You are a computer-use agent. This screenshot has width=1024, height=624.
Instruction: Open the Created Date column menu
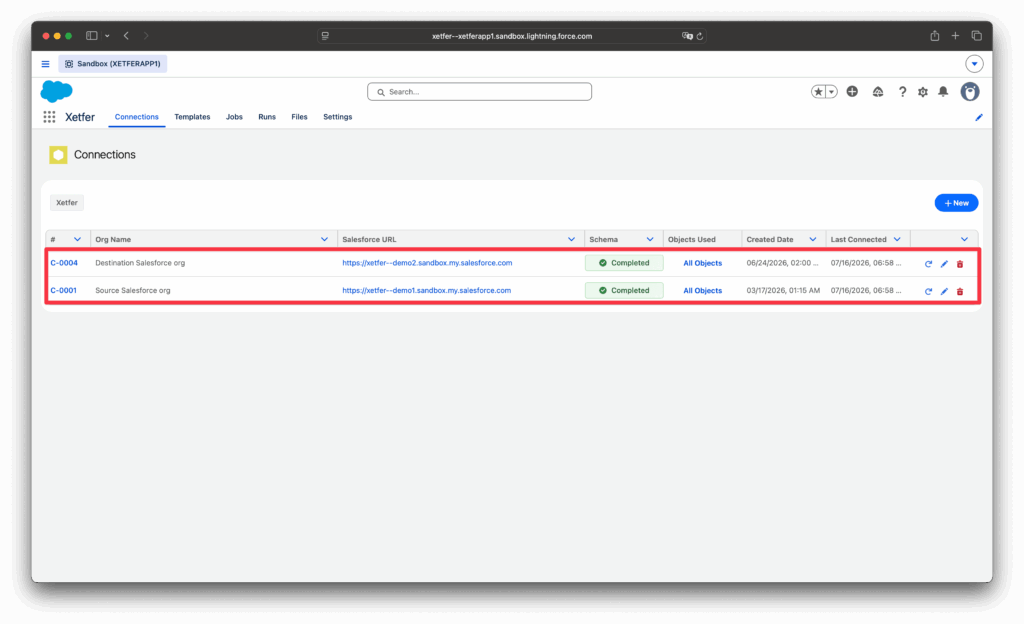812,240
